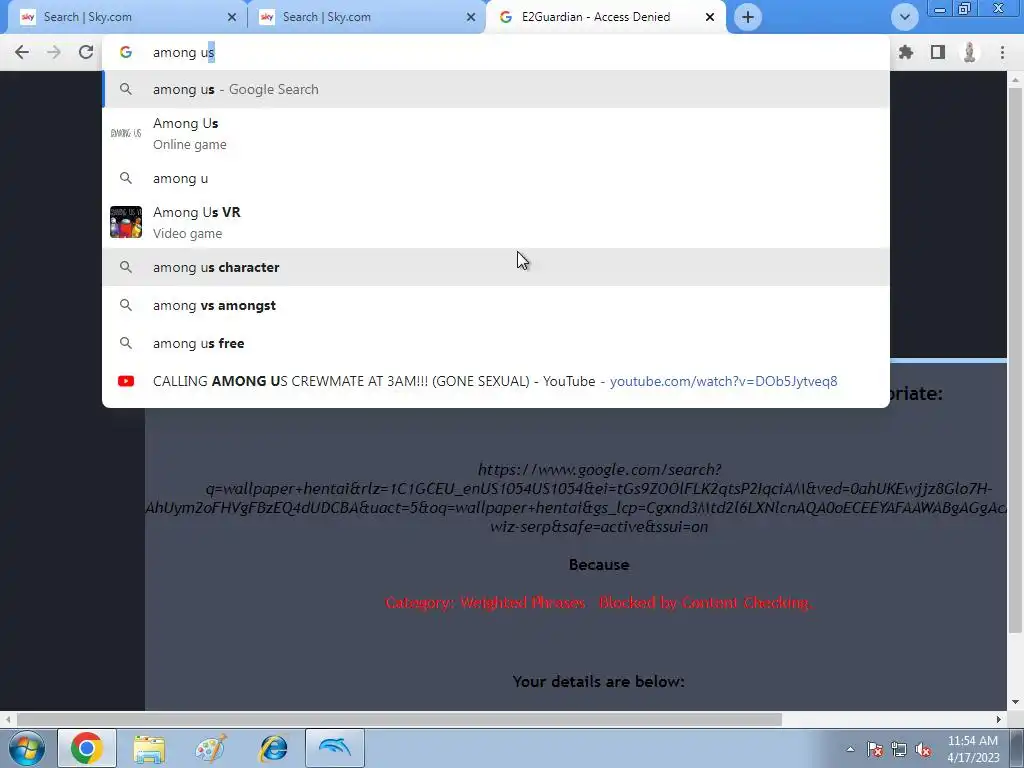Image resolution: width=1024 pixels, height=768 pixels.
Task: Choose 'among us - Google Search' suggestion
Action: (496, 89)
